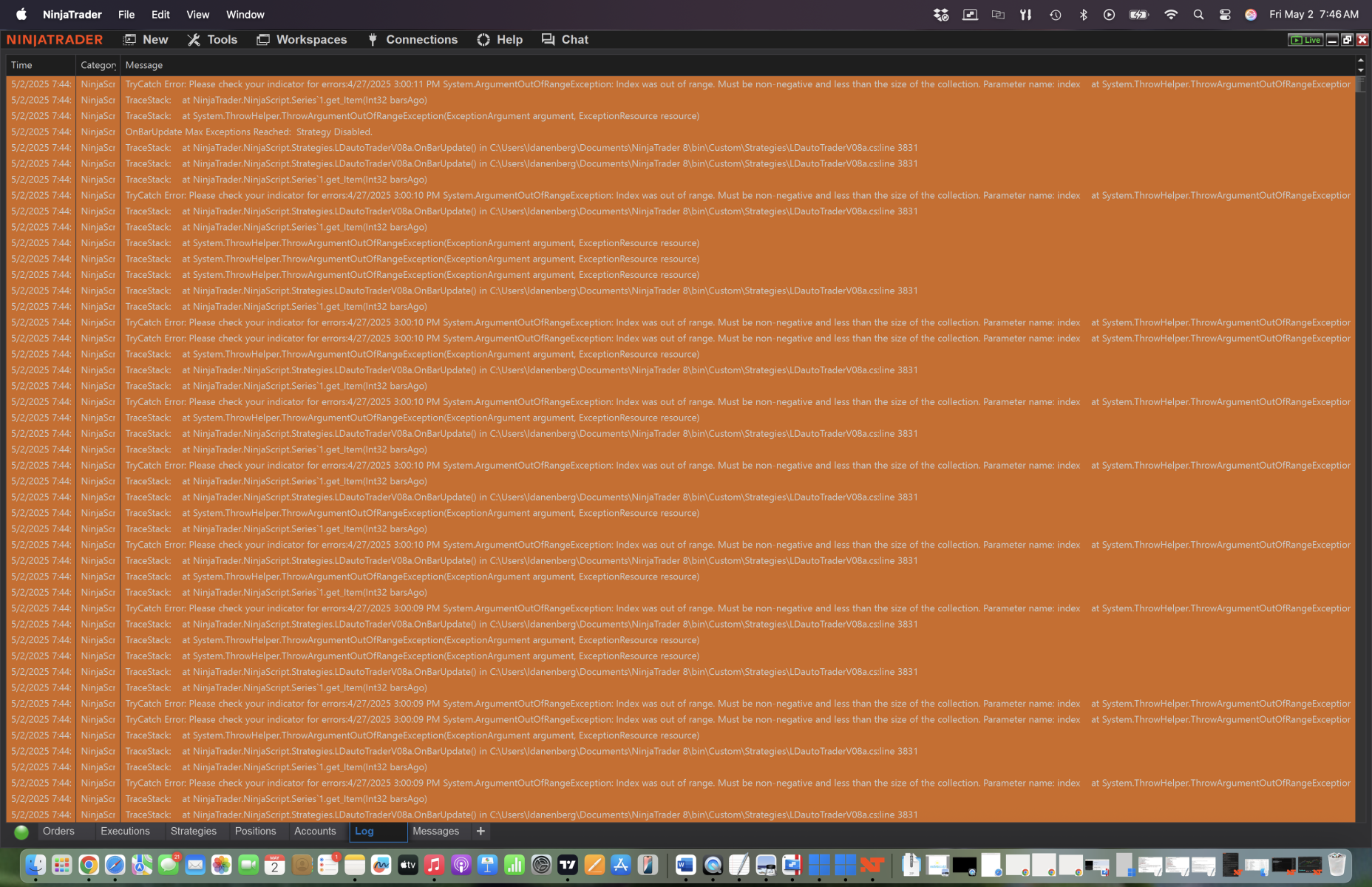Viewport: 1372px width, 887px height.
Task: Select 'OnBarUpdate Max Exceptions Reached' log row
Action: pos(680,132)
